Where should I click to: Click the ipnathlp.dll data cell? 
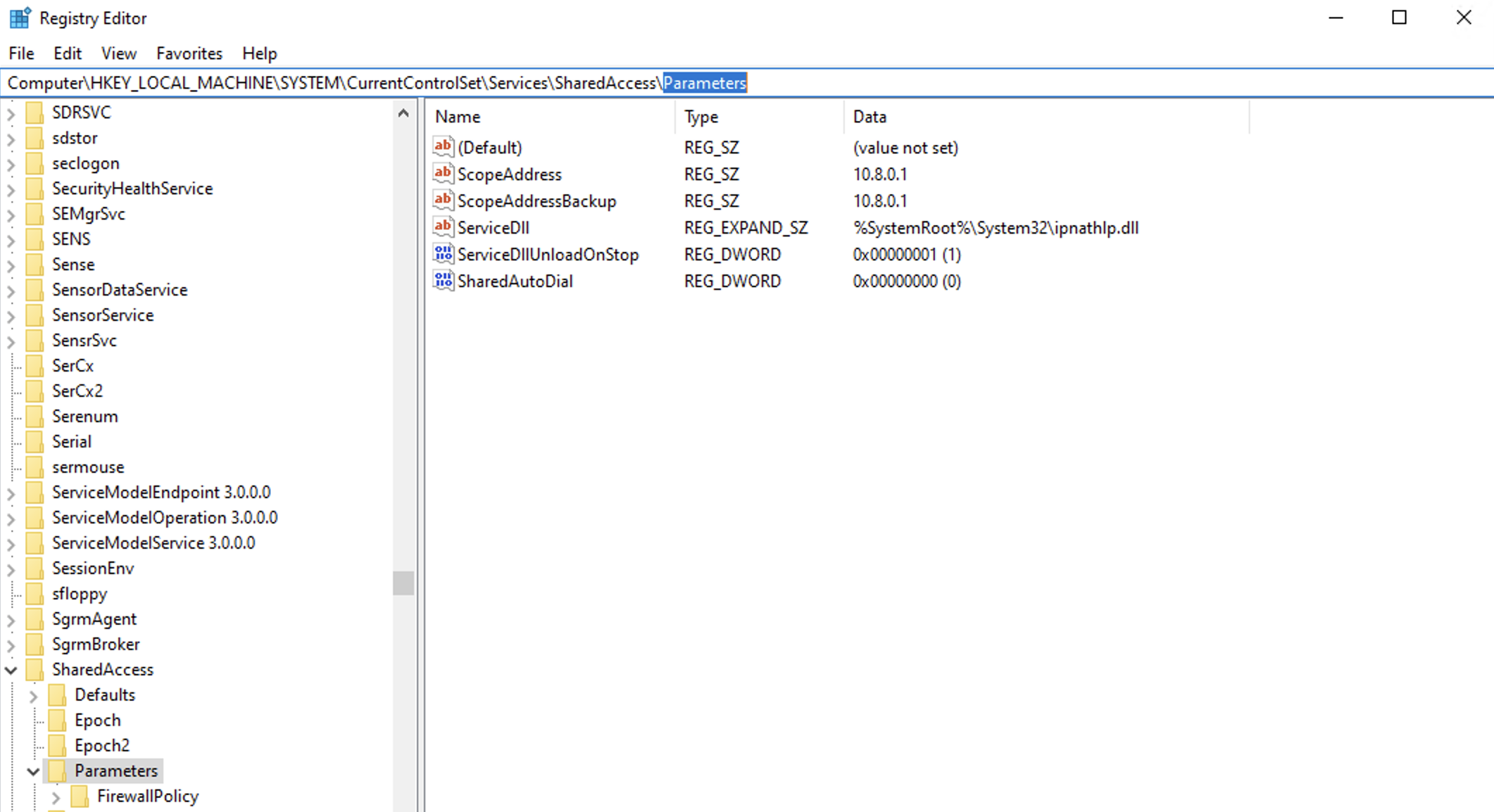[x=996, y=228]
